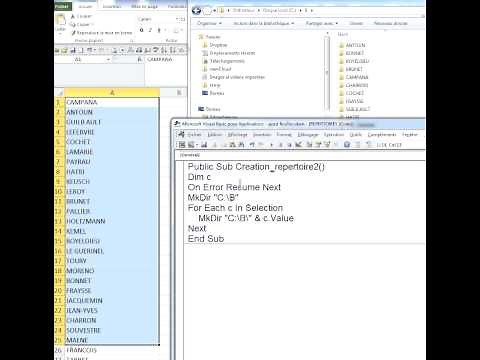
Task: Toggle Design Mode icon in VBA toolbar
Action: pos(298,144)
